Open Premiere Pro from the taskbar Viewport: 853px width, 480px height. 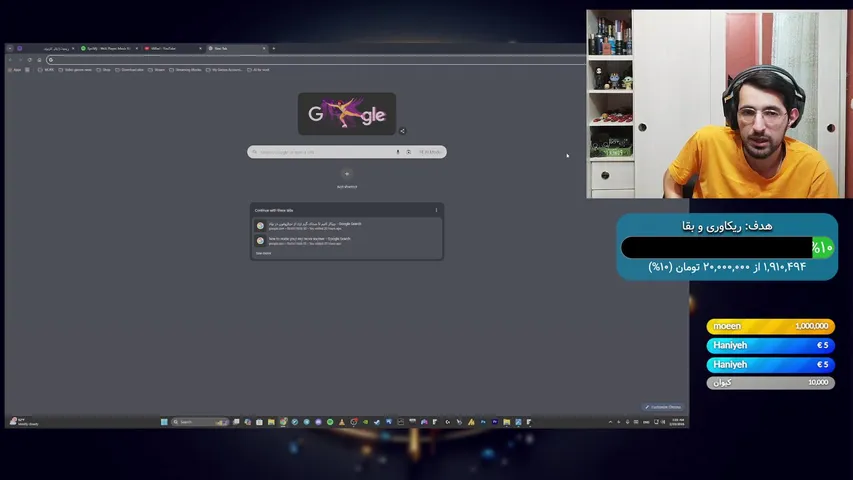pyautogui.click(x=495, y=422)
